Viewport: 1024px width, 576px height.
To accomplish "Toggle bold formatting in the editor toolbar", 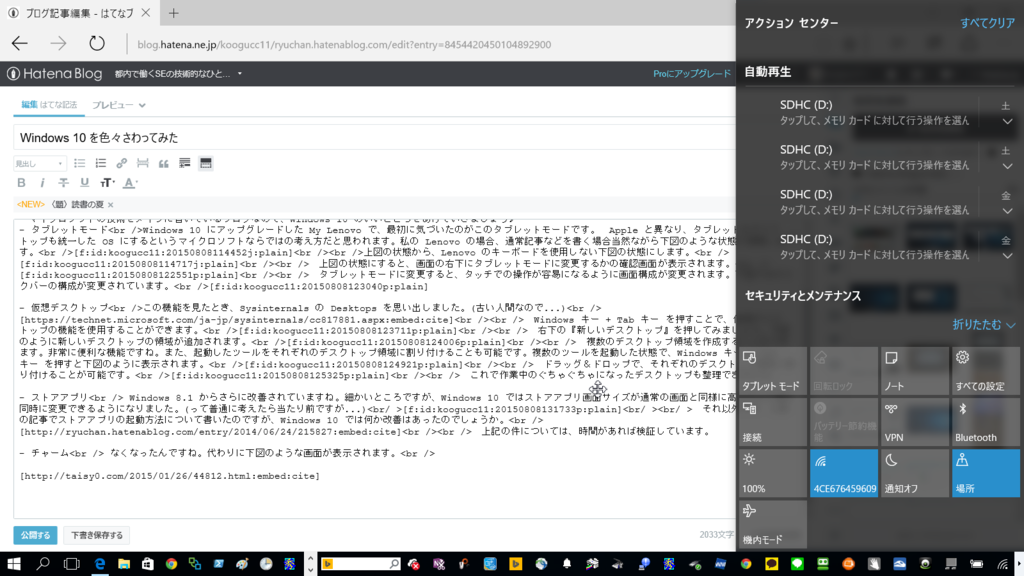I will 22,183.
